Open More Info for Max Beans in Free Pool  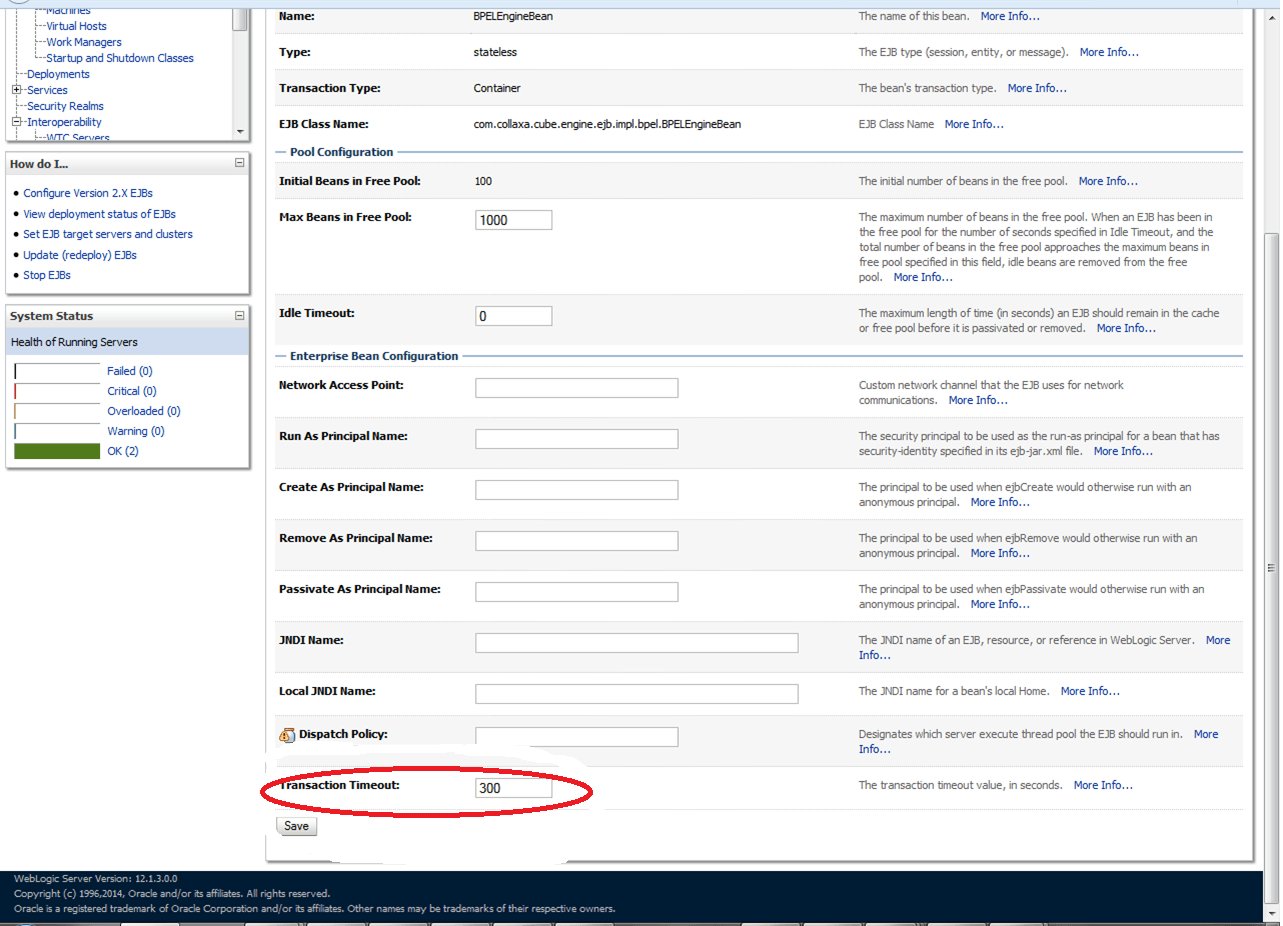point(923,277)
